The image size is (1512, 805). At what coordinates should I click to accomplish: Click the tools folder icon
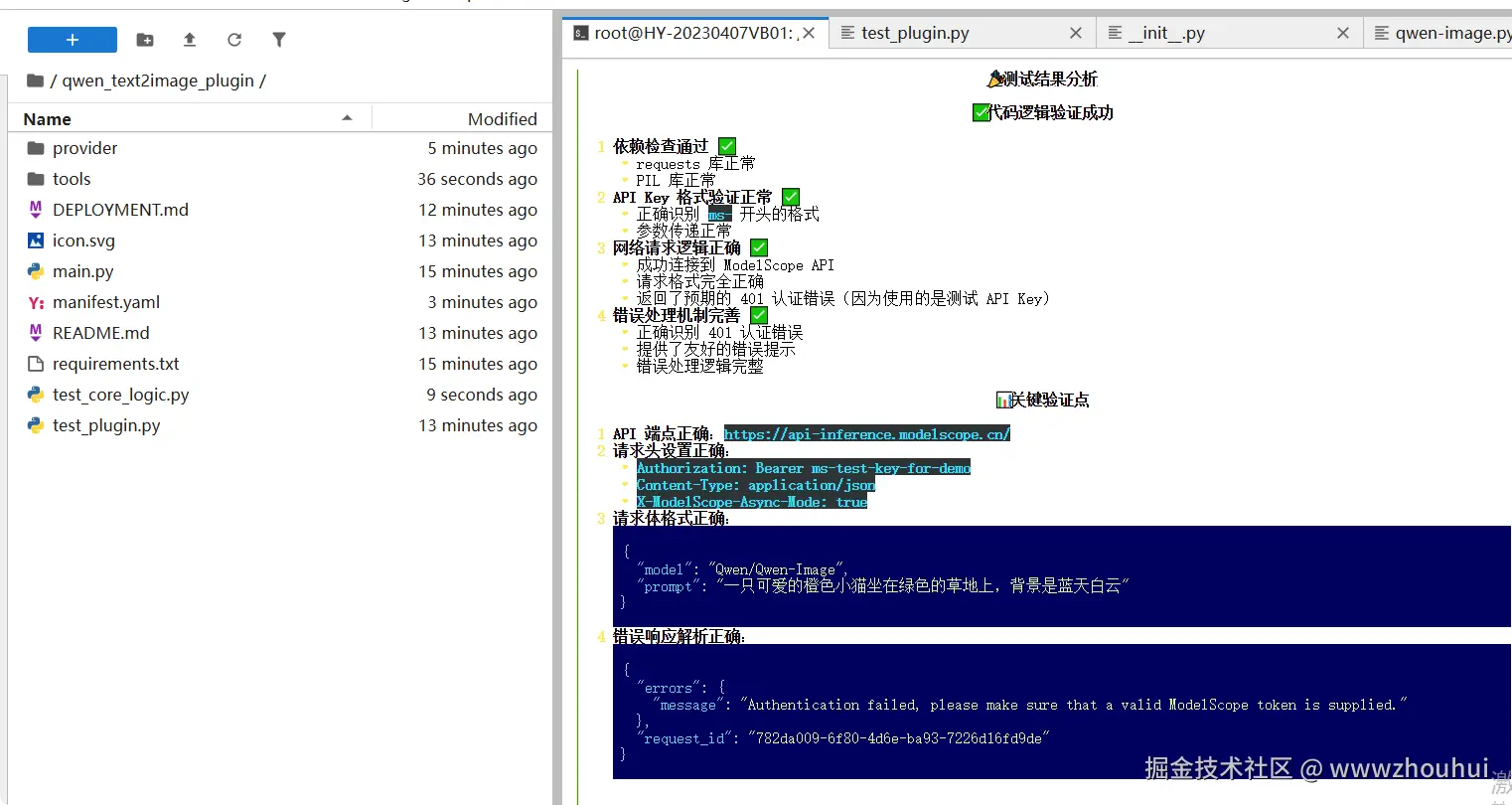36,179
